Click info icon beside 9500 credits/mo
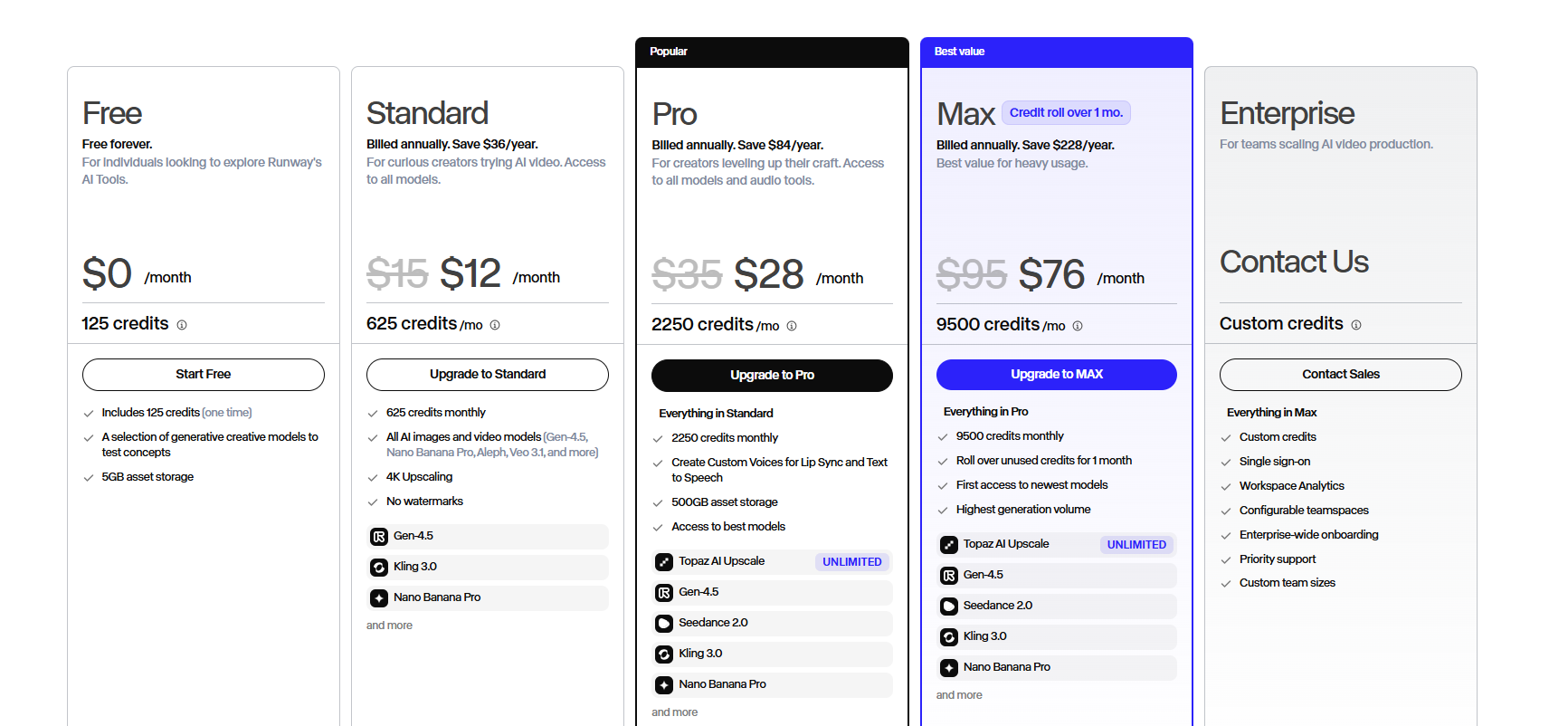1568x726 pixels. 1078,326
